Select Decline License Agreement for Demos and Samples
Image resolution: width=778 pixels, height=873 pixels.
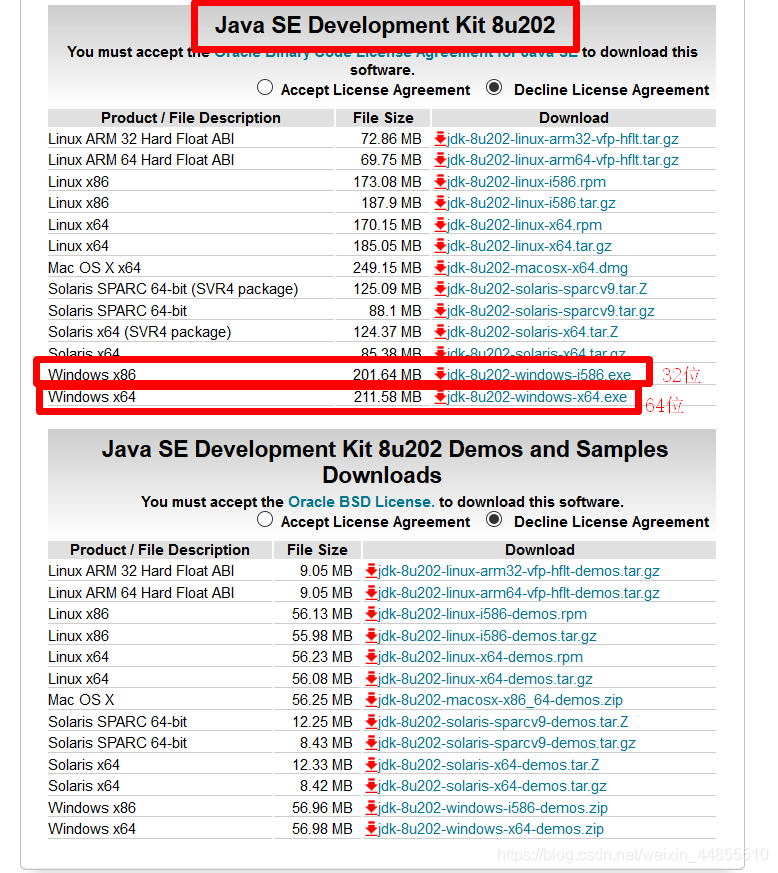[494, 520]
